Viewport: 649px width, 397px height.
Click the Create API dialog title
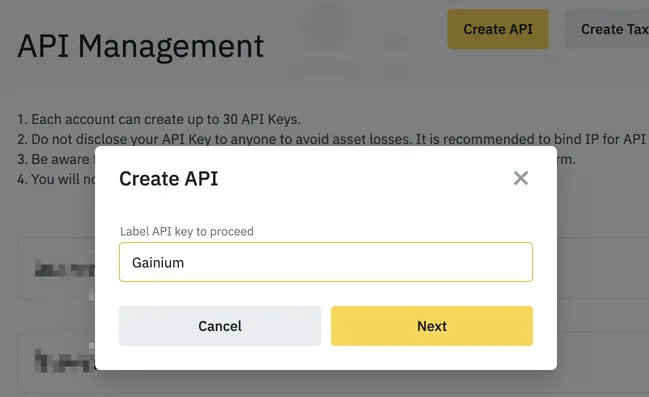click(x=168, y=179)
